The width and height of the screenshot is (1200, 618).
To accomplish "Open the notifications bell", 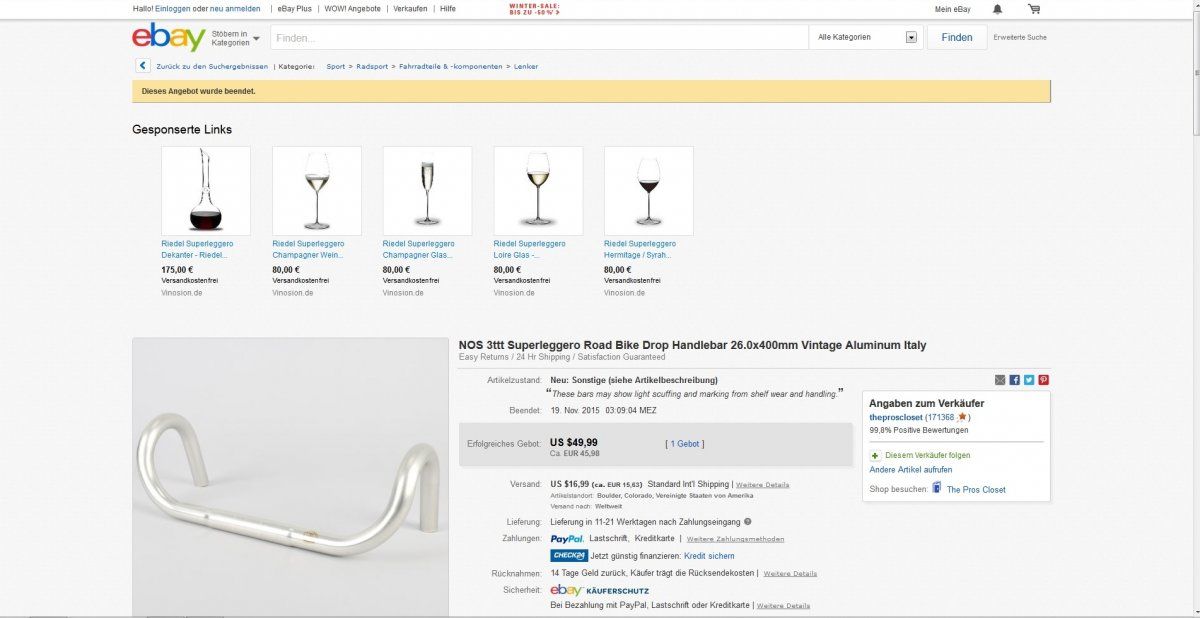I will click(997, 9).
